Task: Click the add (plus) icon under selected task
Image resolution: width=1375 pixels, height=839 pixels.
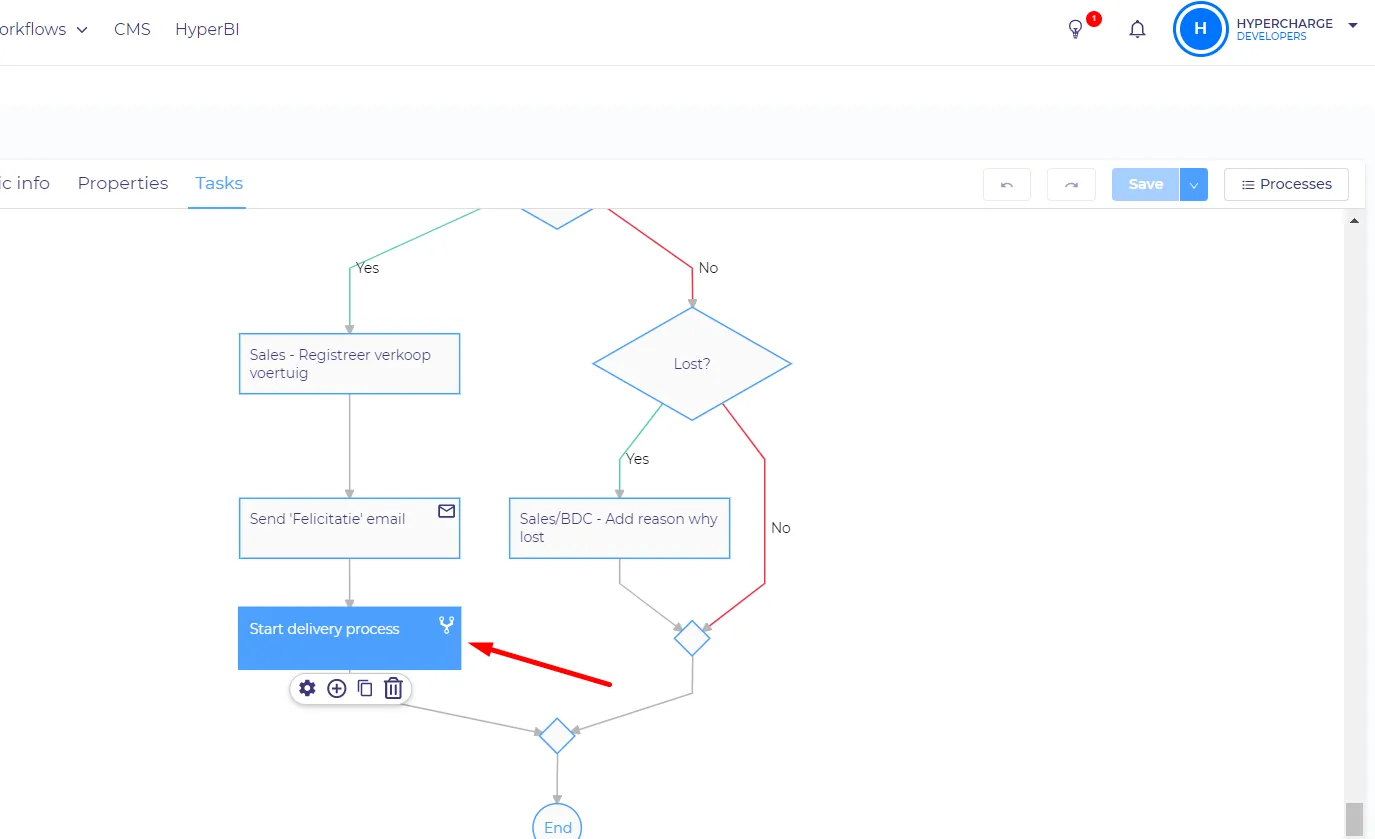Action: (x=337, y=688)
